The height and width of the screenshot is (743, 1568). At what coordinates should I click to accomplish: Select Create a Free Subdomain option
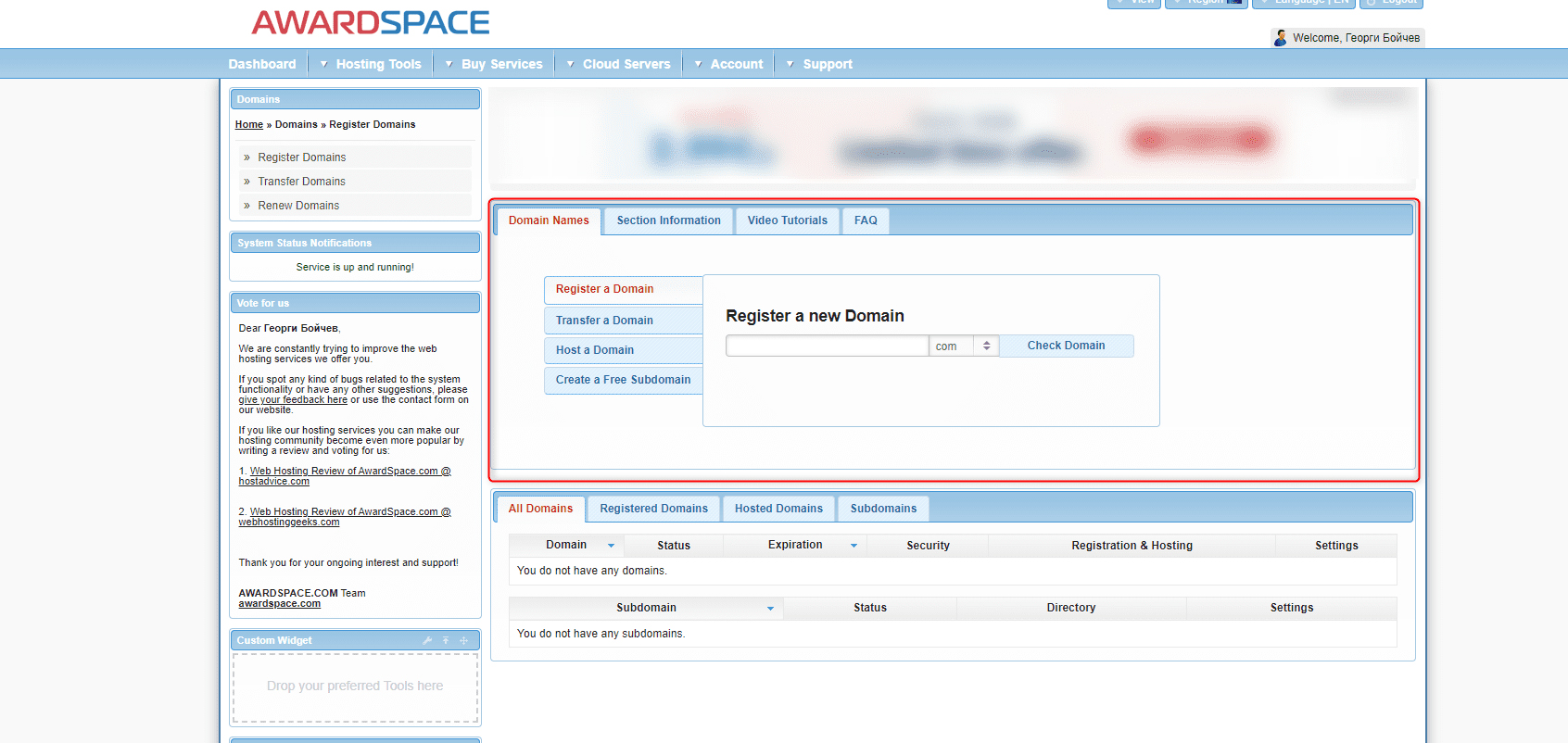(x=623, y=380)
